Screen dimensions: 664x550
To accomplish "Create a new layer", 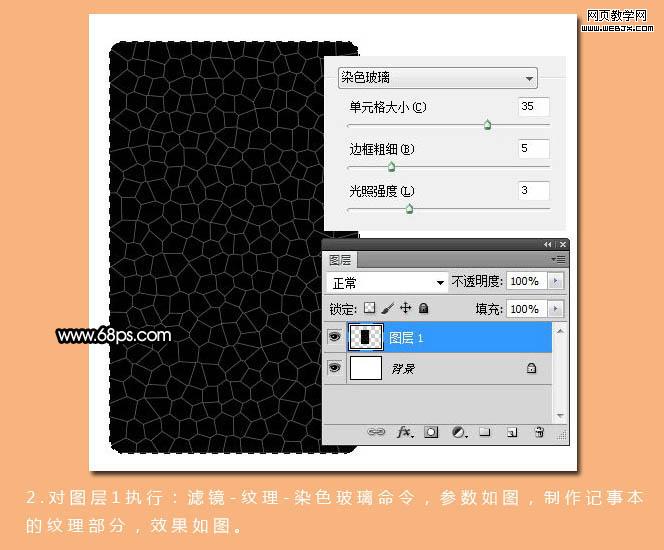I will coord(512,432).
